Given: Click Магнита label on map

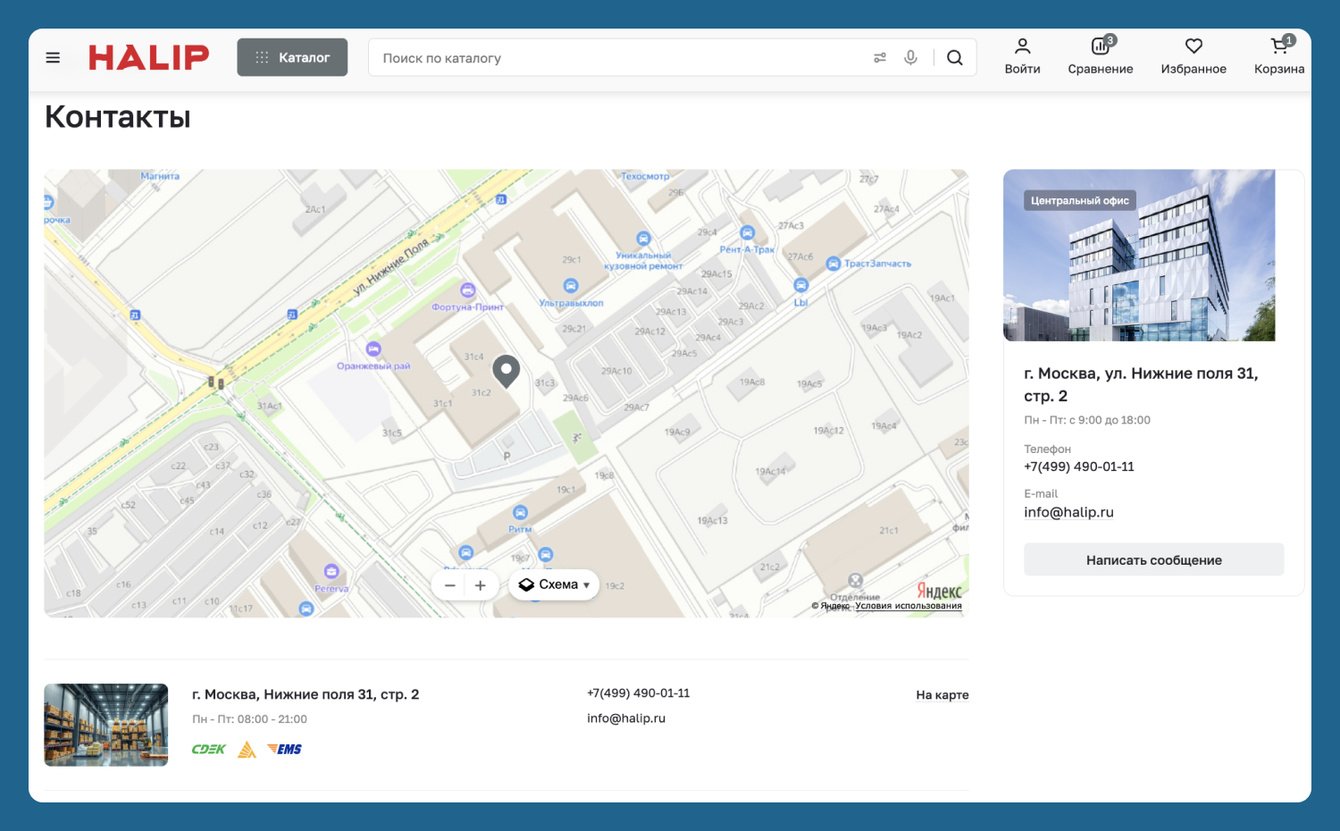Looking at the screenshot, I should coord(160,176).
